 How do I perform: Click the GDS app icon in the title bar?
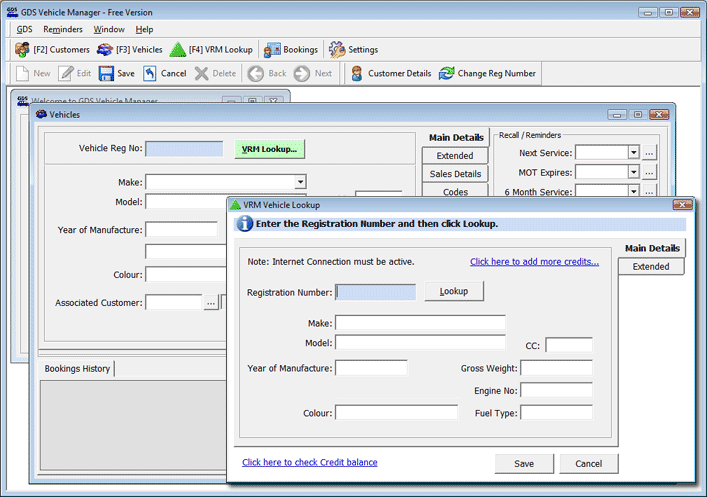pos(13,12)
